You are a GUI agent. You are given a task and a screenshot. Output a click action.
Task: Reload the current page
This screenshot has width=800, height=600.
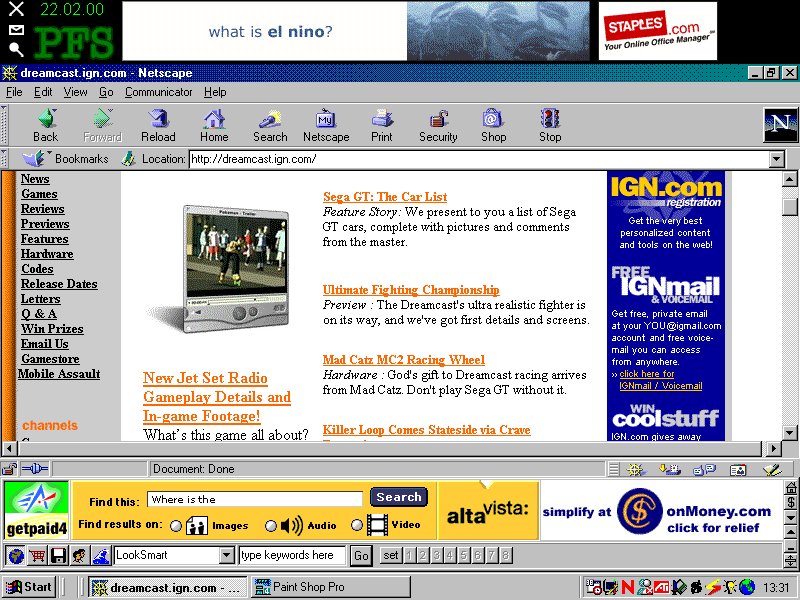pyautogui.click(x=158, y=125)
